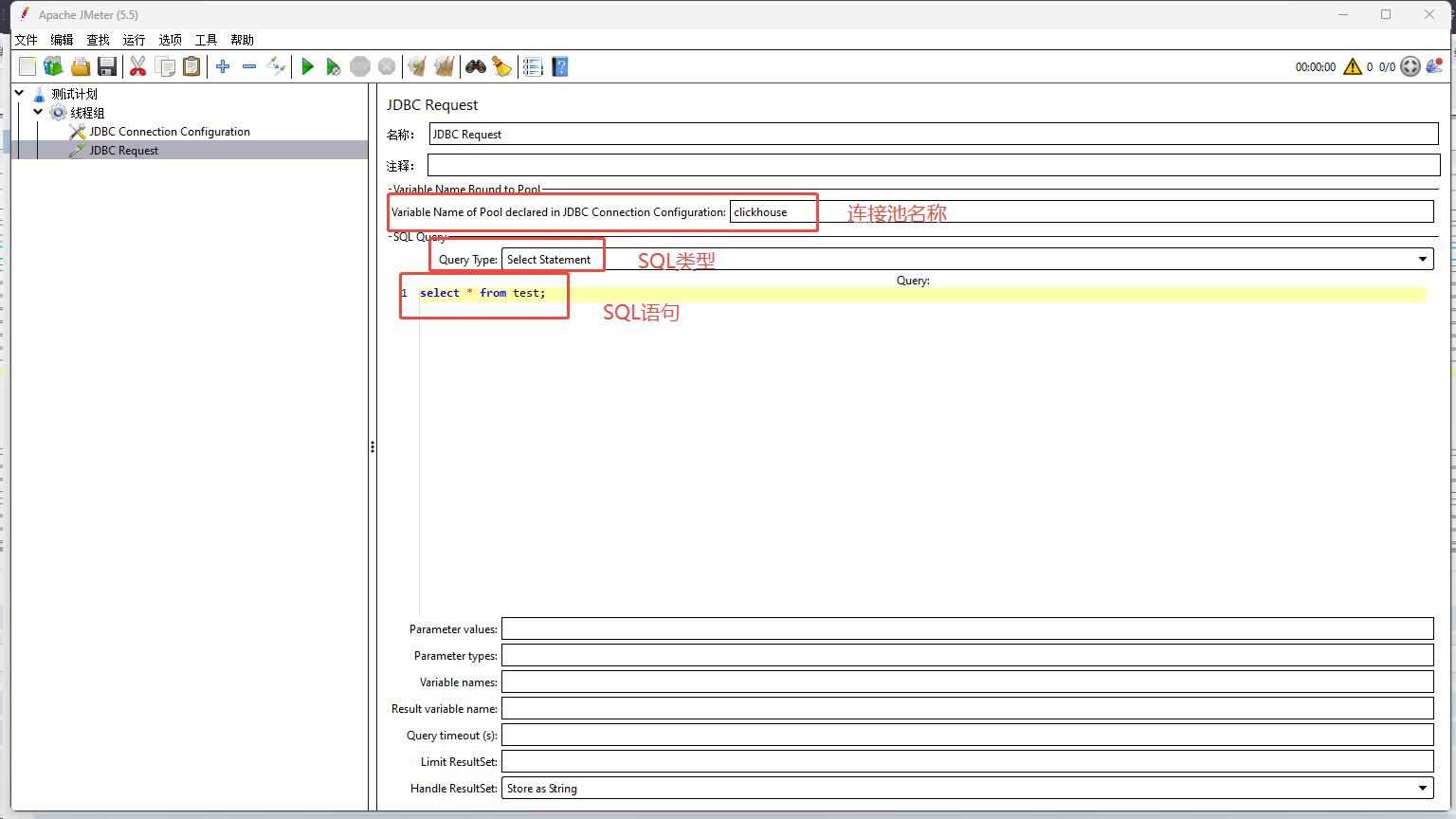Click into the SQL query editor line

point(922,294)
